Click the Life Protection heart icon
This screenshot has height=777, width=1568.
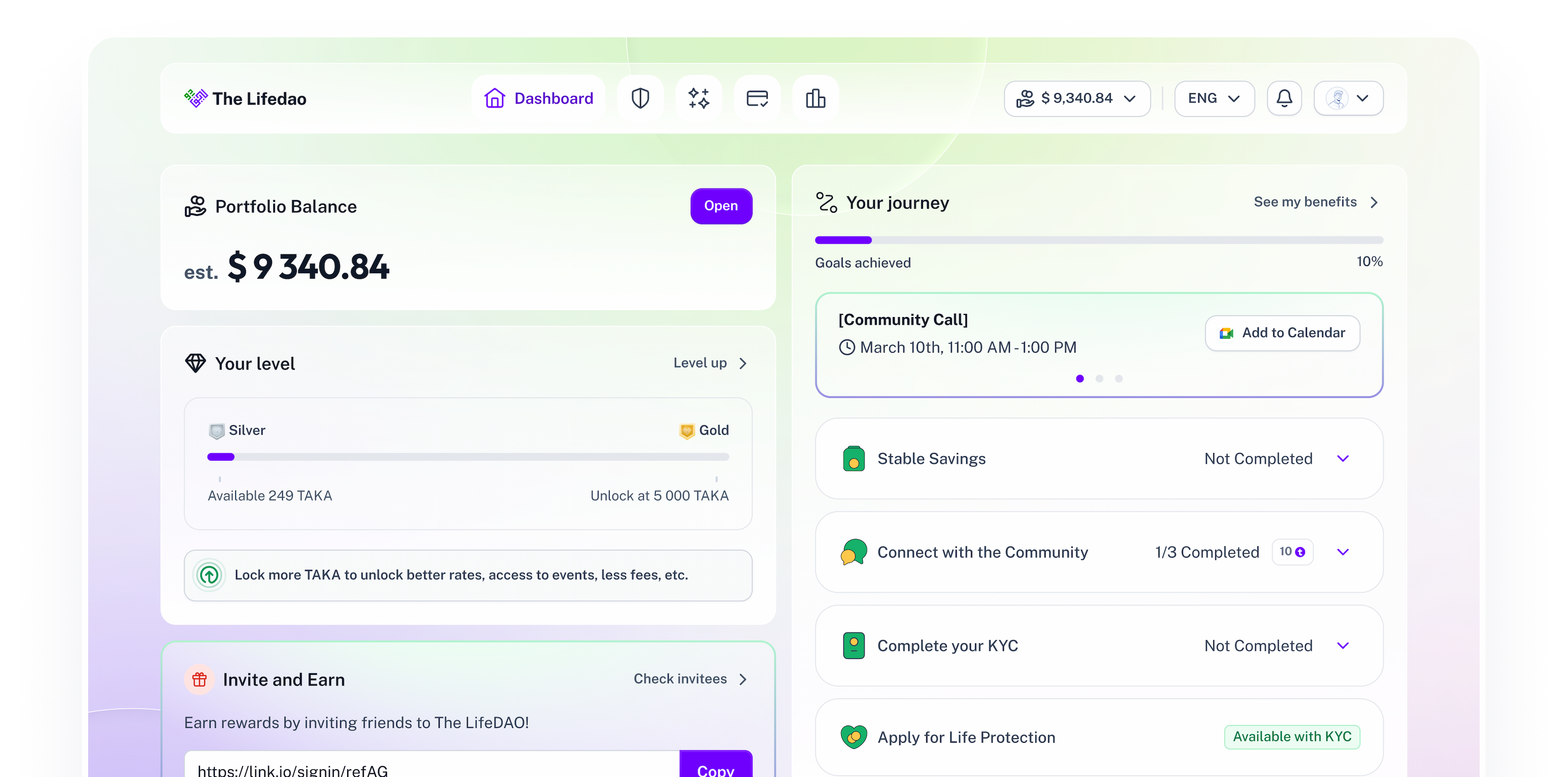point(853,737)
